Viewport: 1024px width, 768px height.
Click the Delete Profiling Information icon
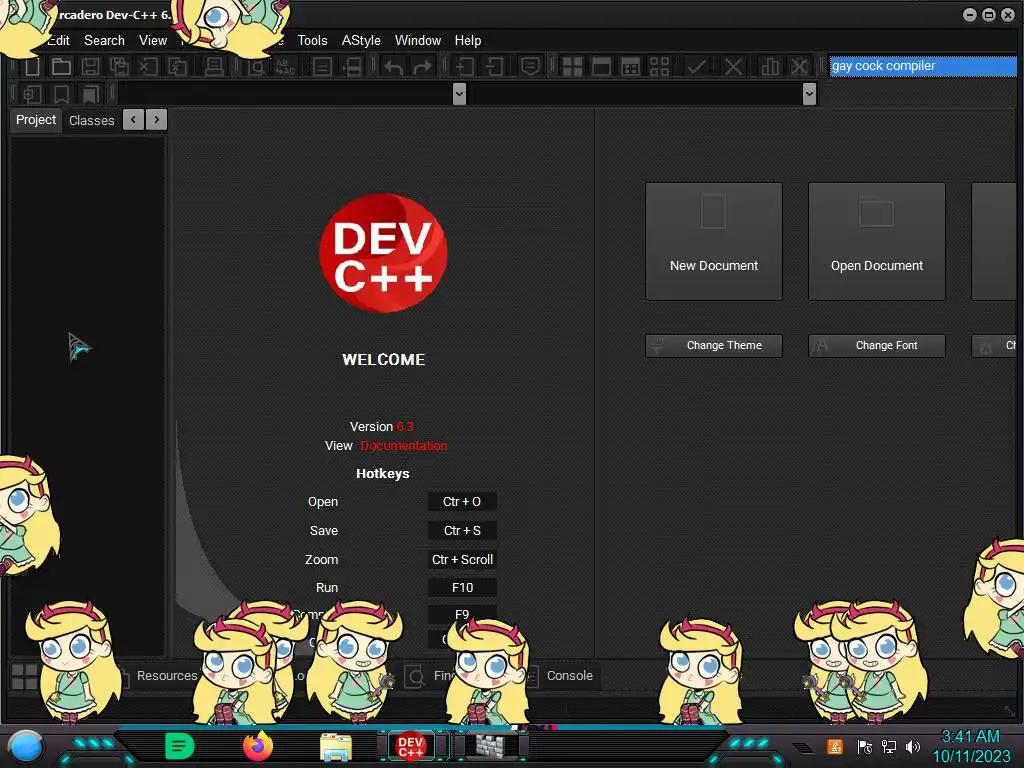799,66
